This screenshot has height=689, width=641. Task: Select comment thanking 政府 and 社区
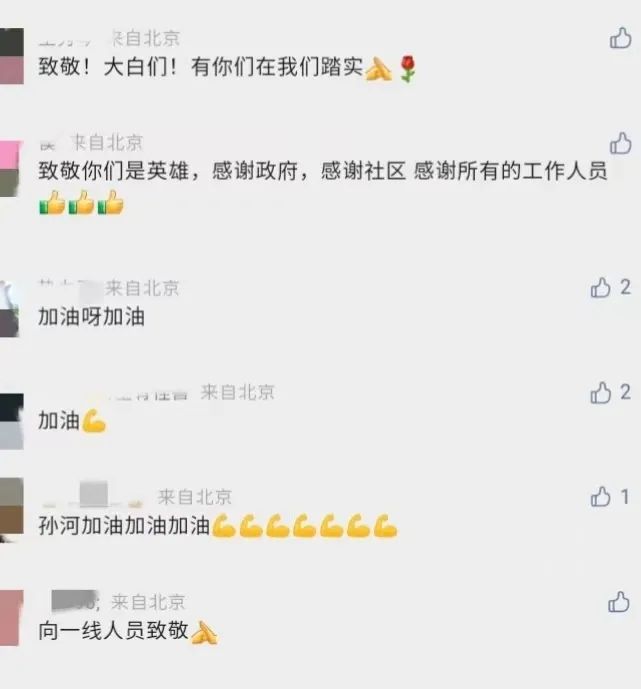click(x=323, y=187)
